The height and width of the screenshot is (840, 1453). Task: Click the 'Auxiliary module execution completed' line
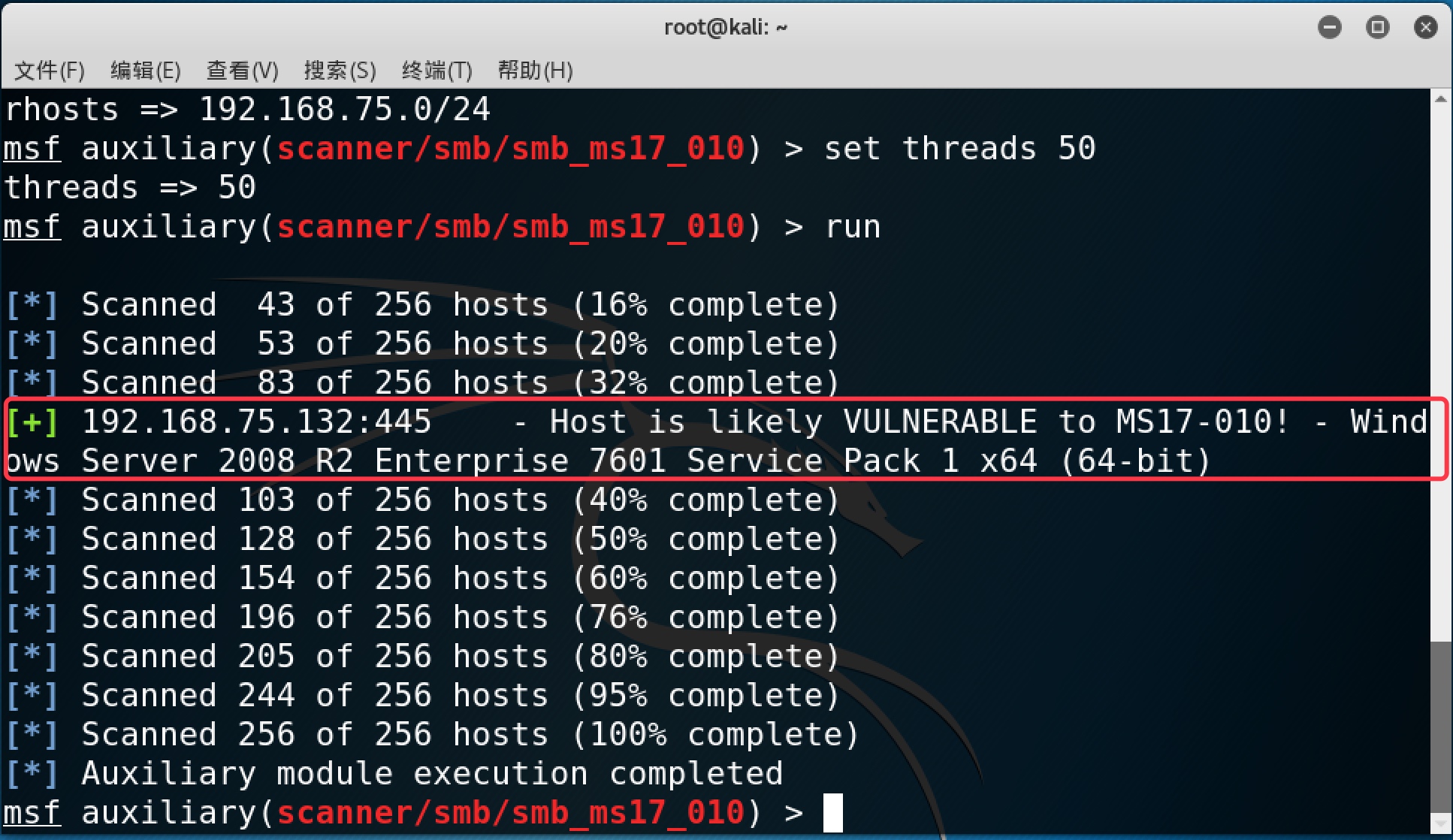coord(432,774)
